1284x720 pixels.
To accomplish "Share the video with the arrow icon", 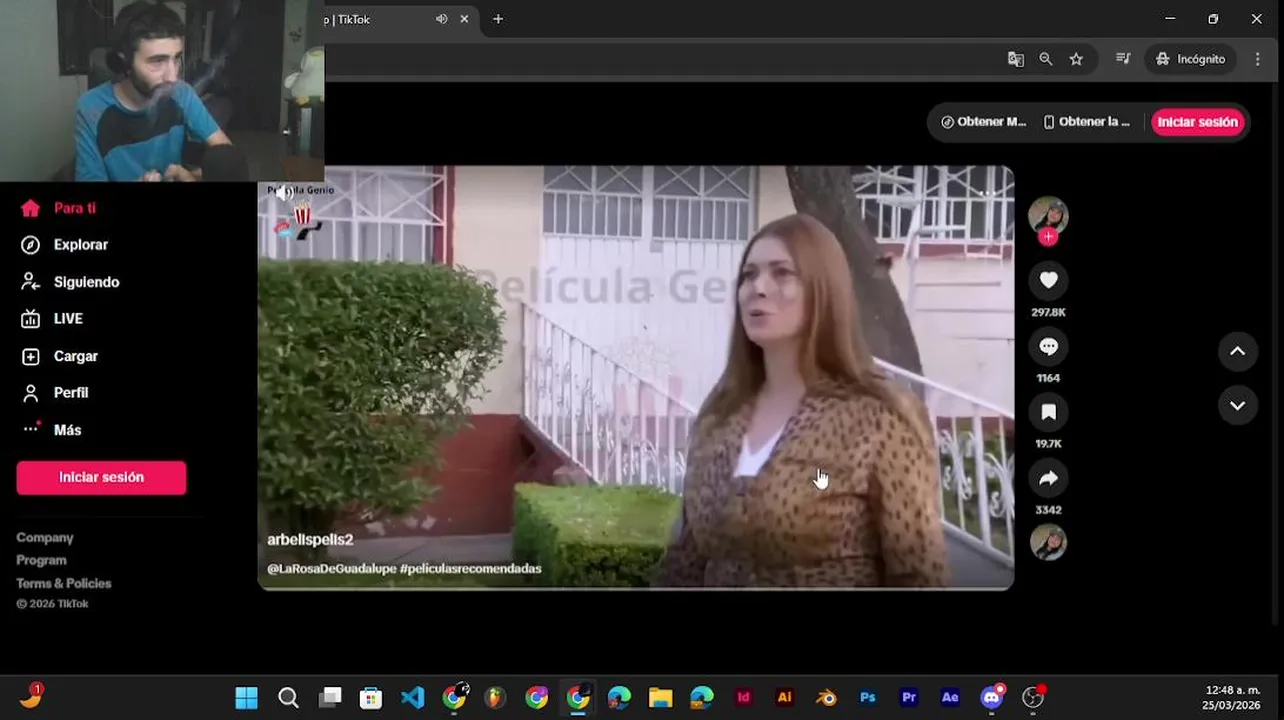I will (x=1048, y=478).
